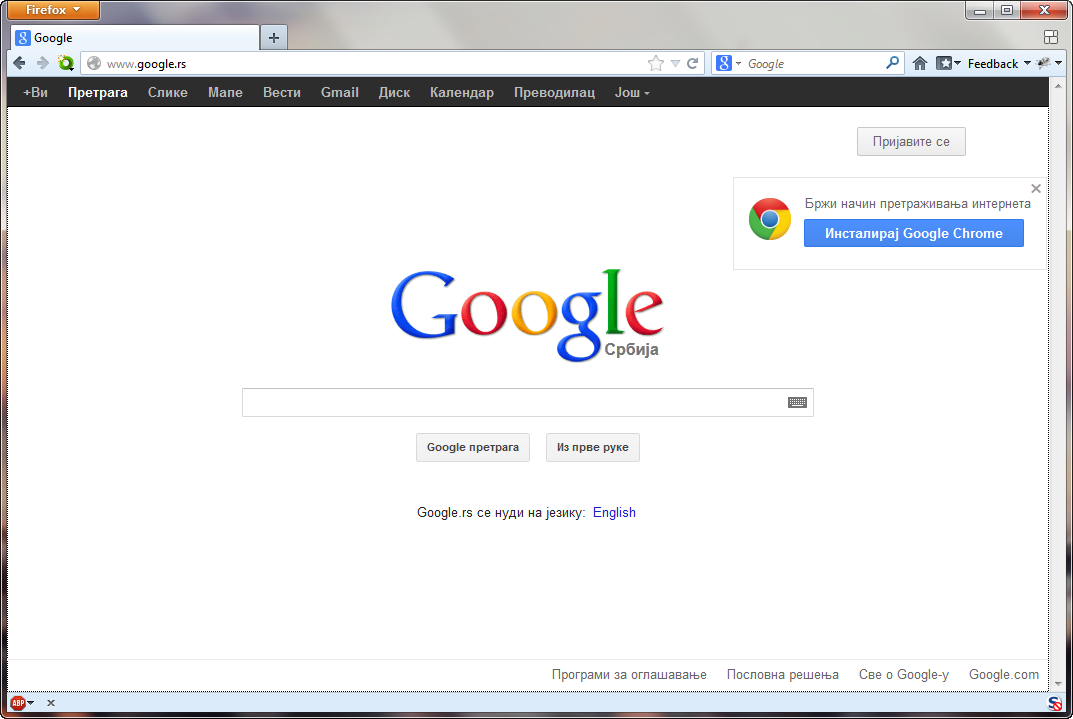Open Google.com footer link
This screenshot has width=1073, height=719.
pos(1004,675)
